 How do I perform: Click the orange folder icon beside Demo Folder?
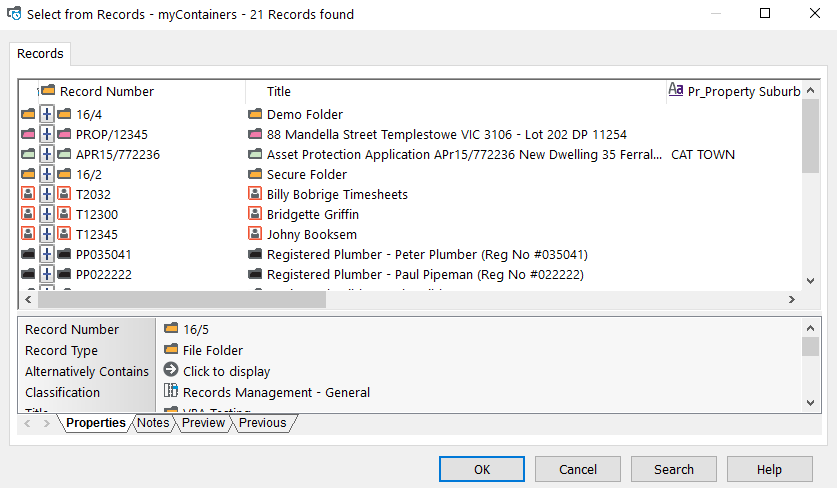pos(255,115)
